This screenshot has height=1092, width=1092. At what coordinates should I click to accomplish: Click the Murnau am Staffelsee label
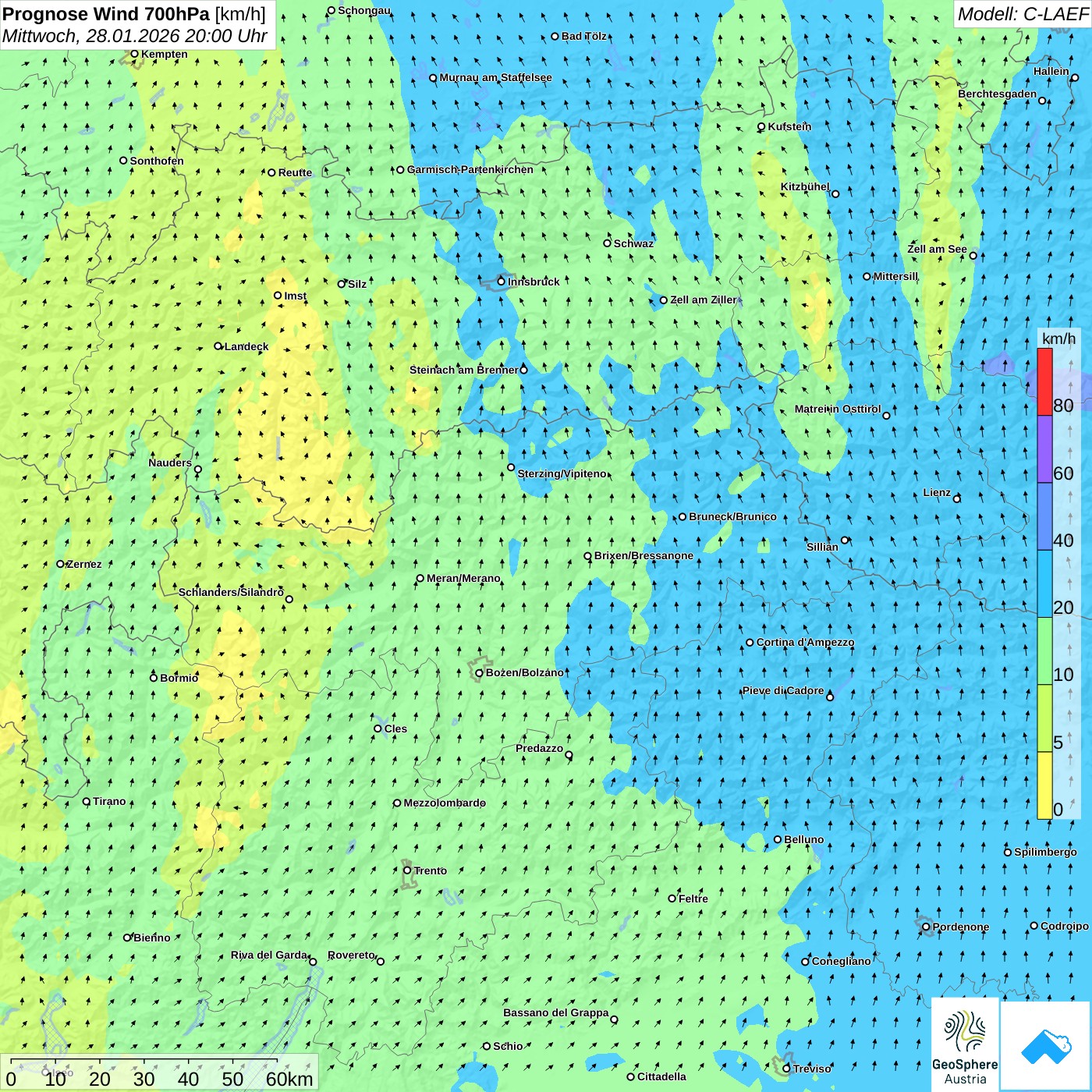(x=496, y=77)
